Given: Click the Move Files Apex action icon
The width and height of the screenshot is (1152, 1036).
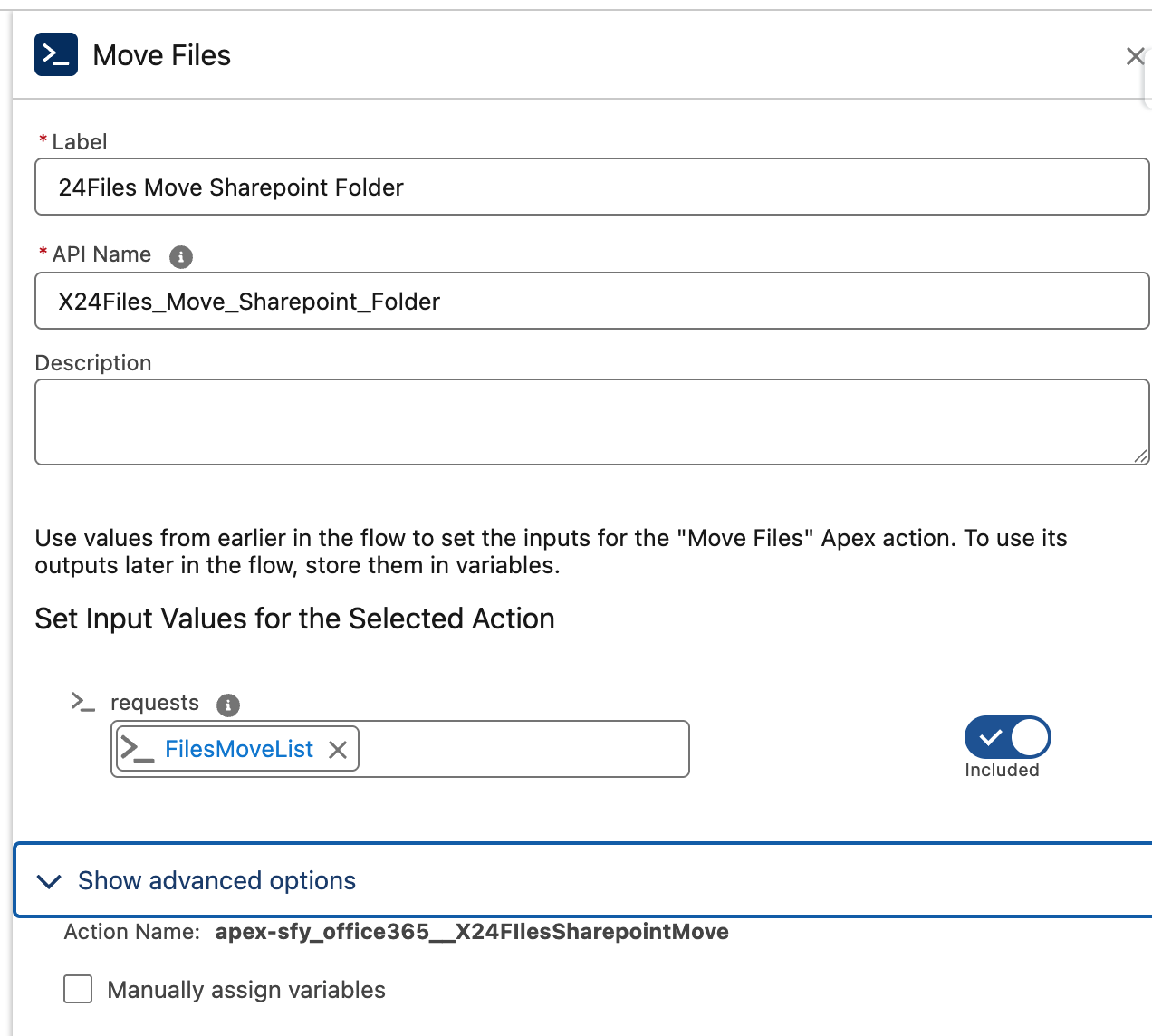Looking at the screenshot, I should coord(56,54).
